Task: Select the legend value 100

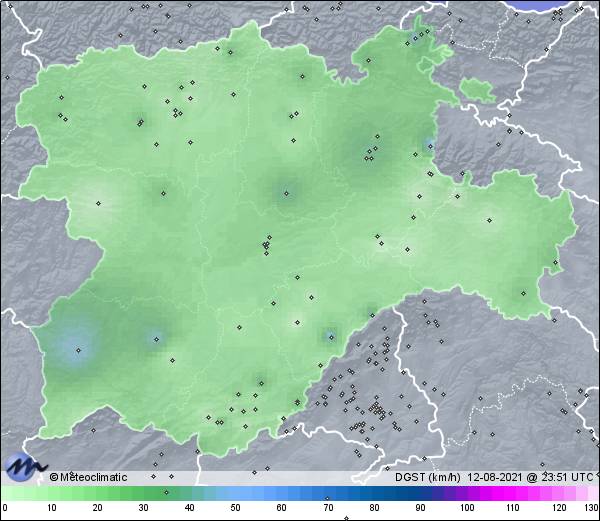Action: (x=467, y=508)
